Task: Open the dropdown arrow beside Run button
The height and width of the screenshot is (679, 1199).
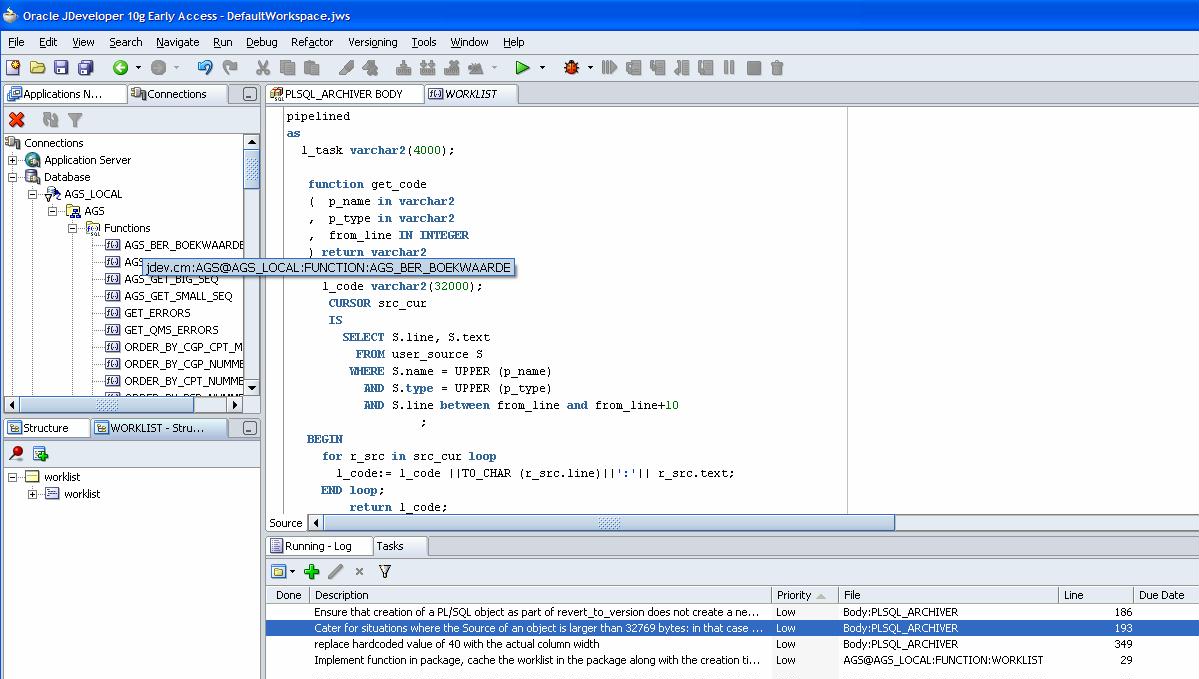Action: point(543,68)
